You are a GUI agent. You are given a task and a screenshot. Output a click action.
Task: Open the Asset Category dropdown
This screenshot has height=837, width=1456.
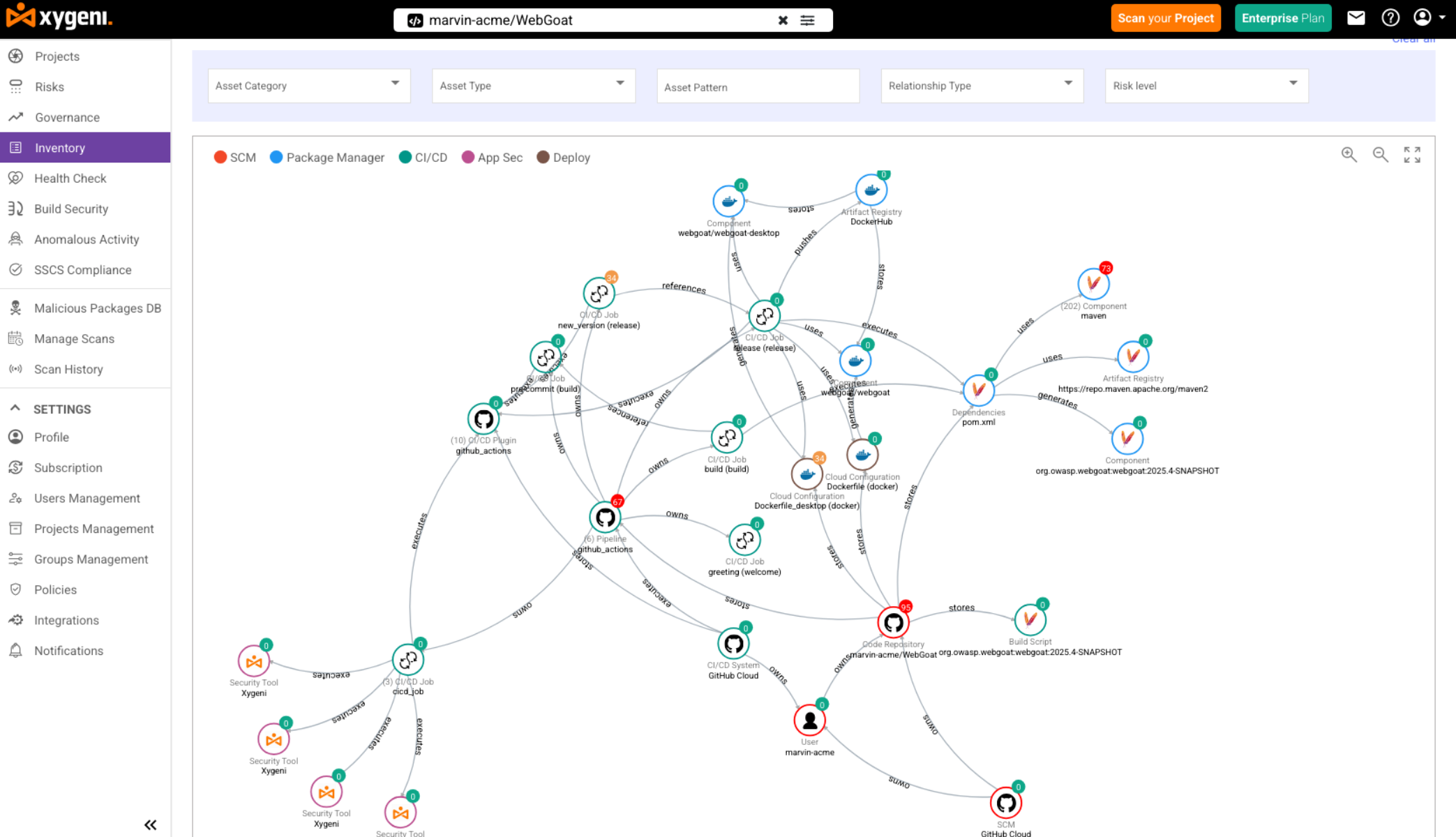click(x=308, y=86)
